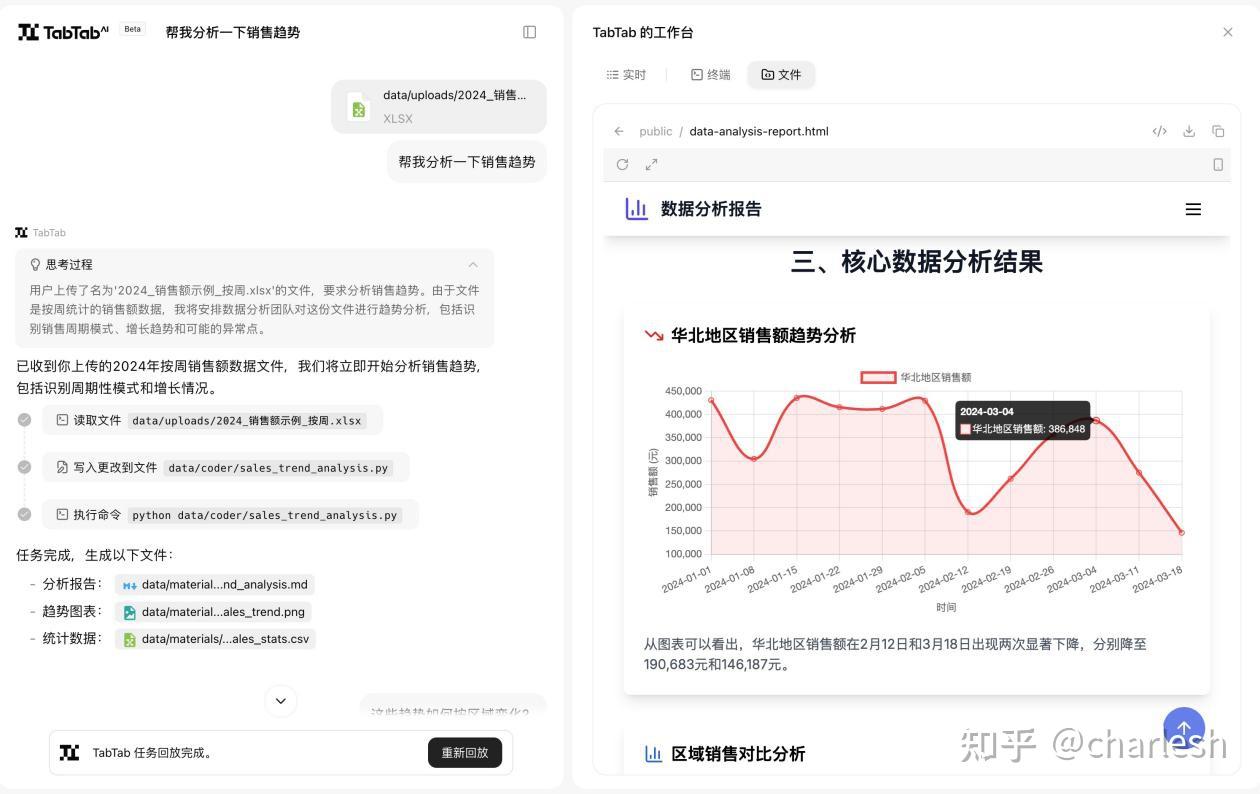Switch to mobile preview mode
Viewport: 1260px width, 794px height.
point(1218,164)
